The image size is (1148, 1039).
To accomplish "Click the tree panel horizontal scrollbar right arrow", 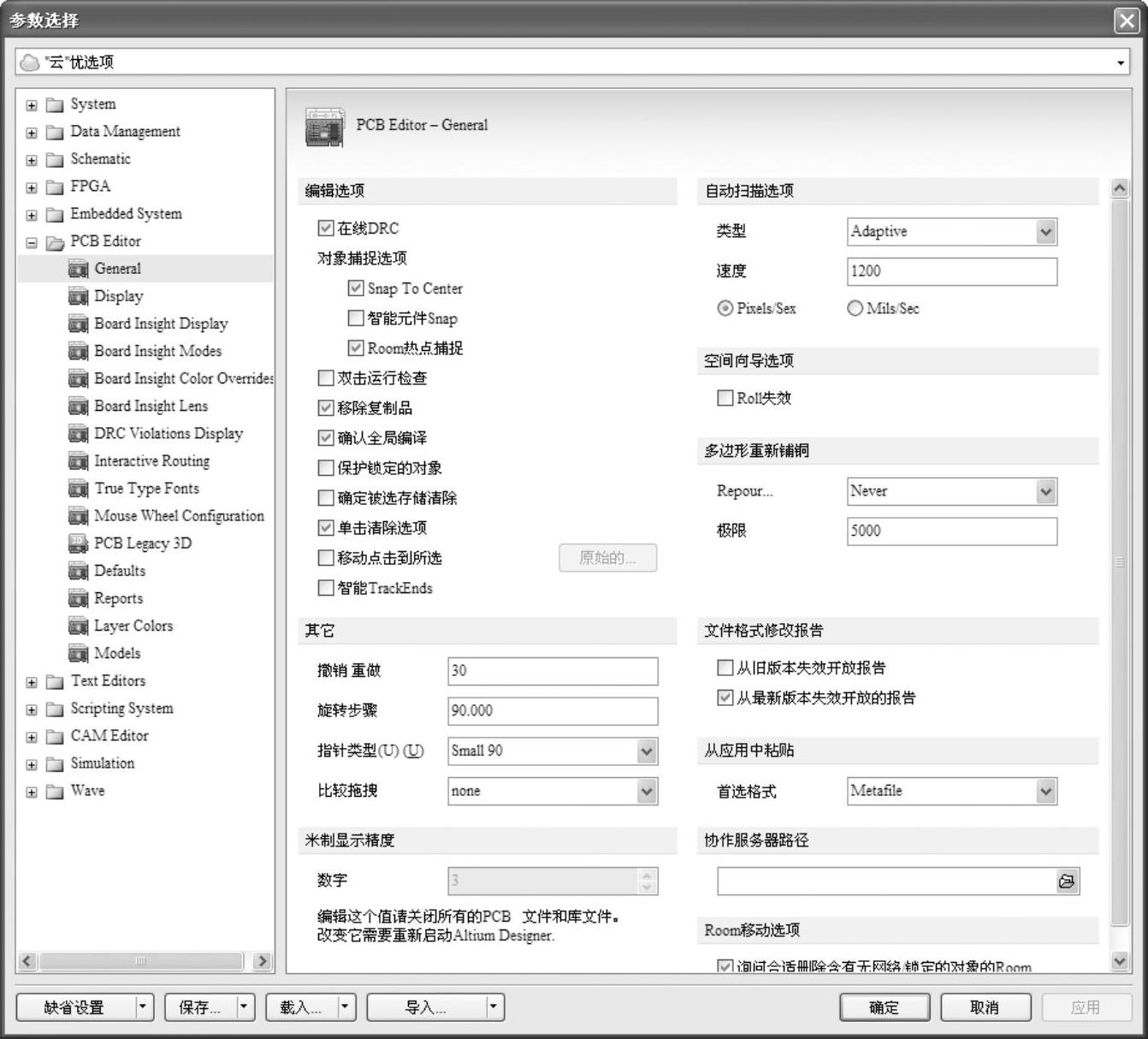I will (x=263, y=961).
